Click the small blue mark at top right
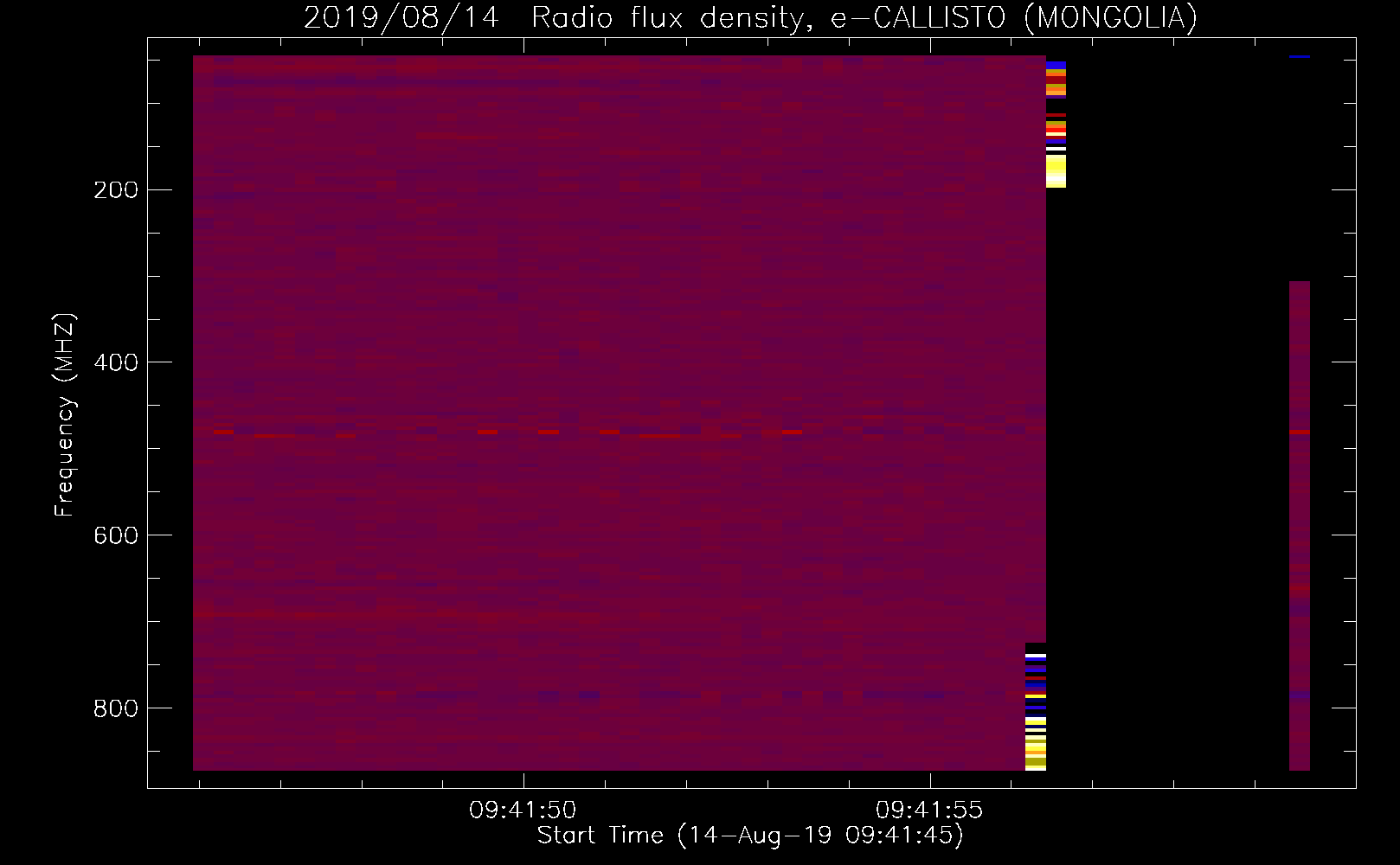Screen dimensions: 1400x865 click(x=1299, y=57)
